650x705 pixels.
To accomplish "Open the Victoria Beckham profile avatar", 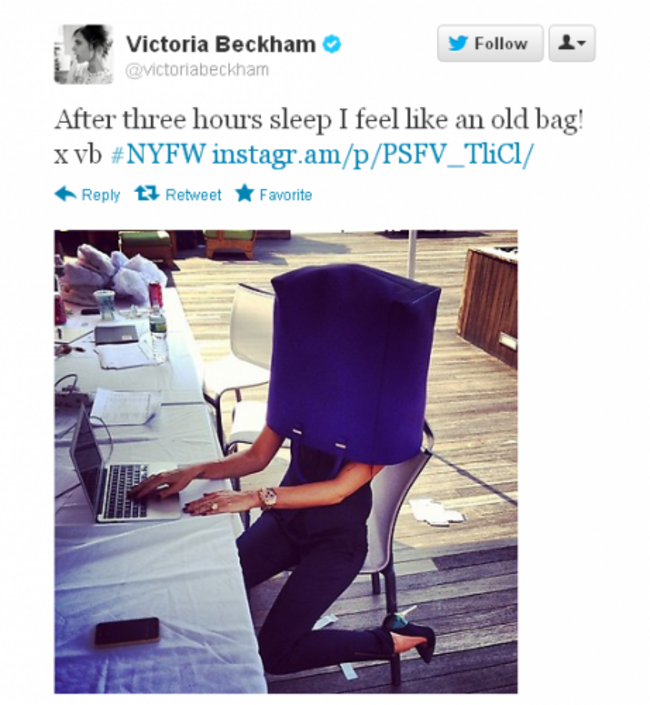I will tap(84, 54).
